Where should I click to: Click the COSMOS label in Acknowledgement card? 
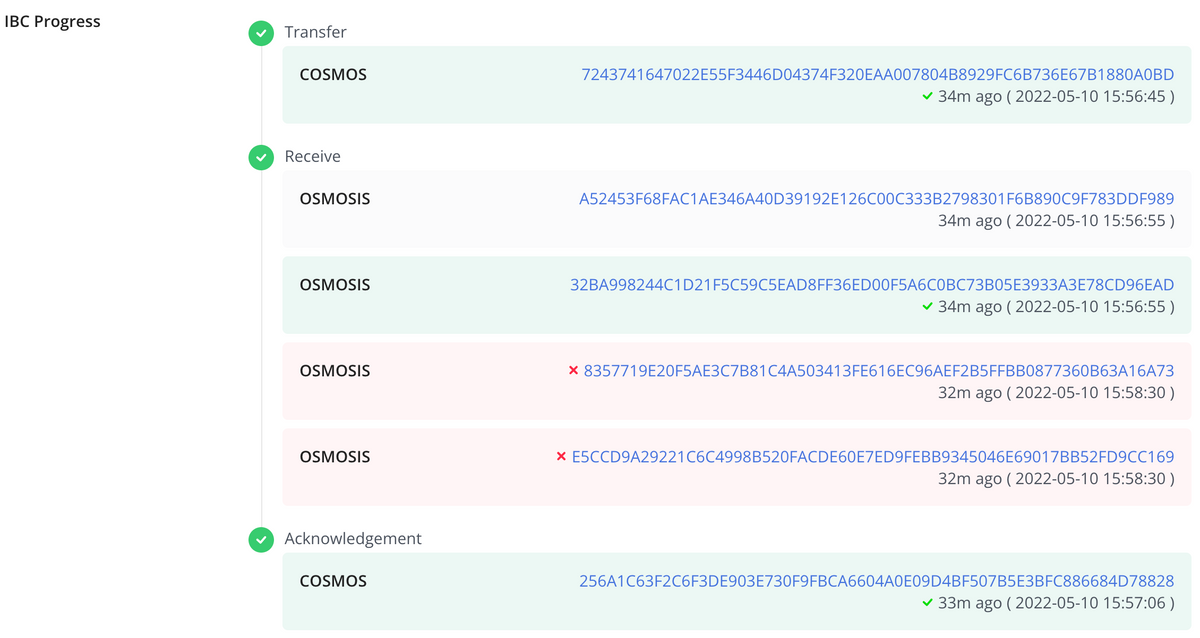333,580
